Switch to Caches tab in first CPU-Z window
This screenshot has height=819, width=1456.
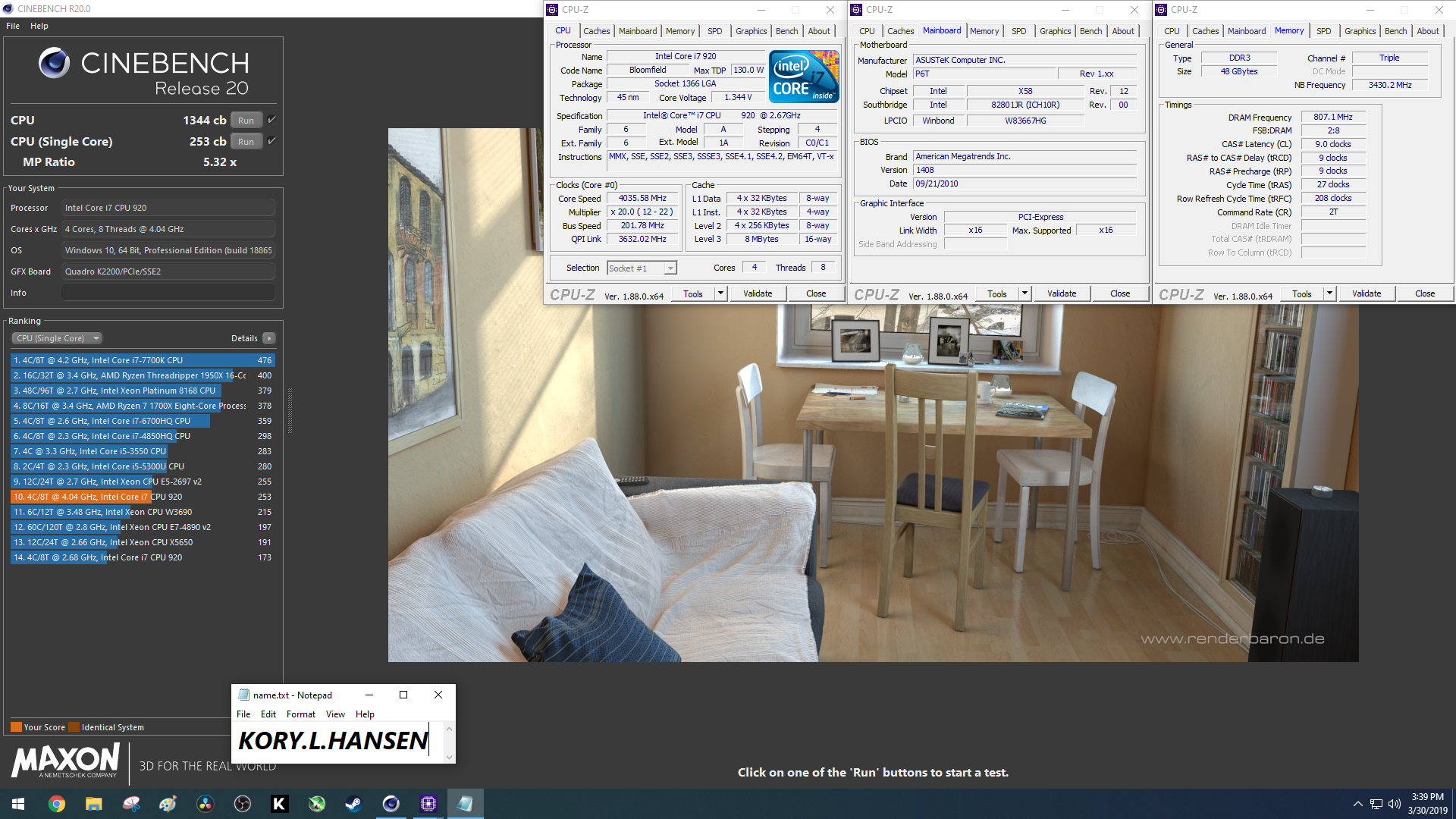[597, 31]
